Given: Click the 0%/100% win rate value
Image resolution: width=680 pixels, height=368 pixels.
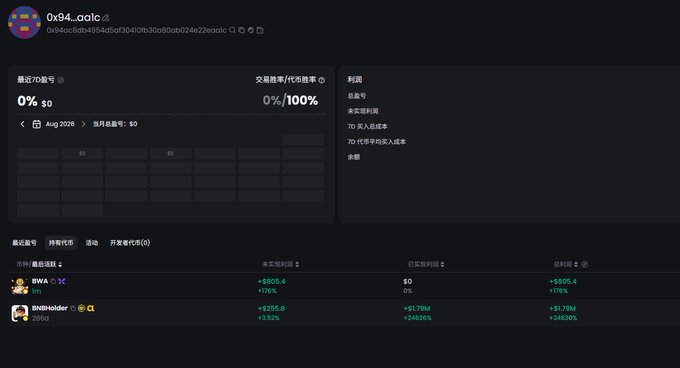Looking at the screenshot, I should (290, 101).
